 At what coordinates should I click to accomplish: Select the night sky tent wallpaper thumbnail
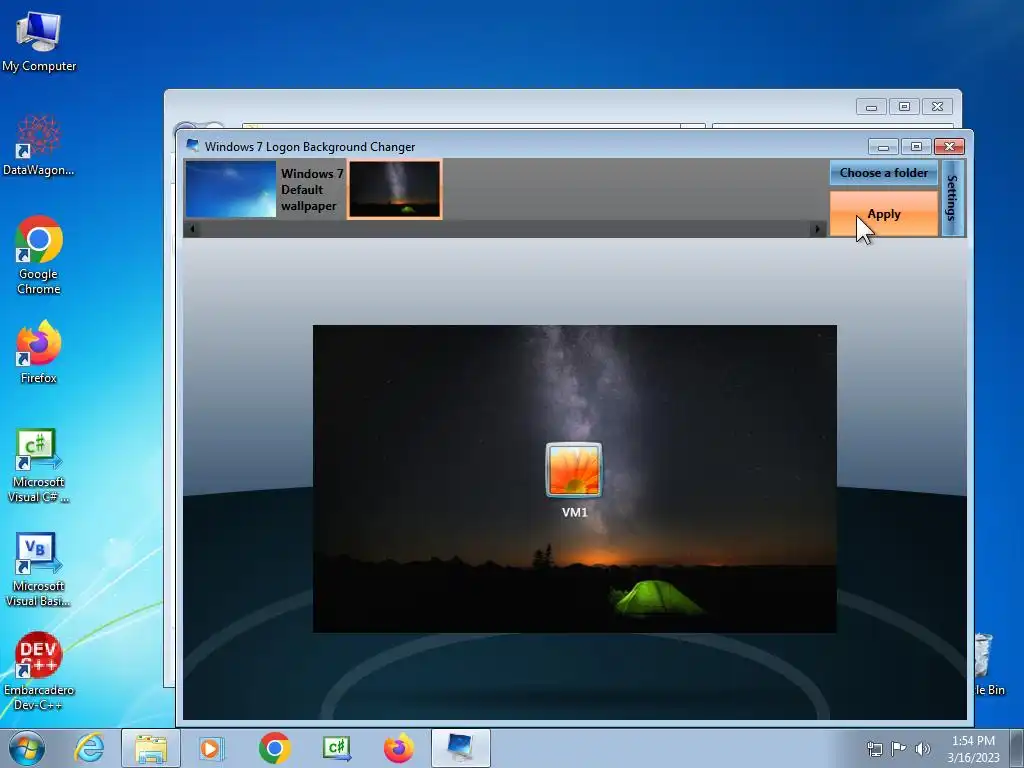[x=394, y=189]
